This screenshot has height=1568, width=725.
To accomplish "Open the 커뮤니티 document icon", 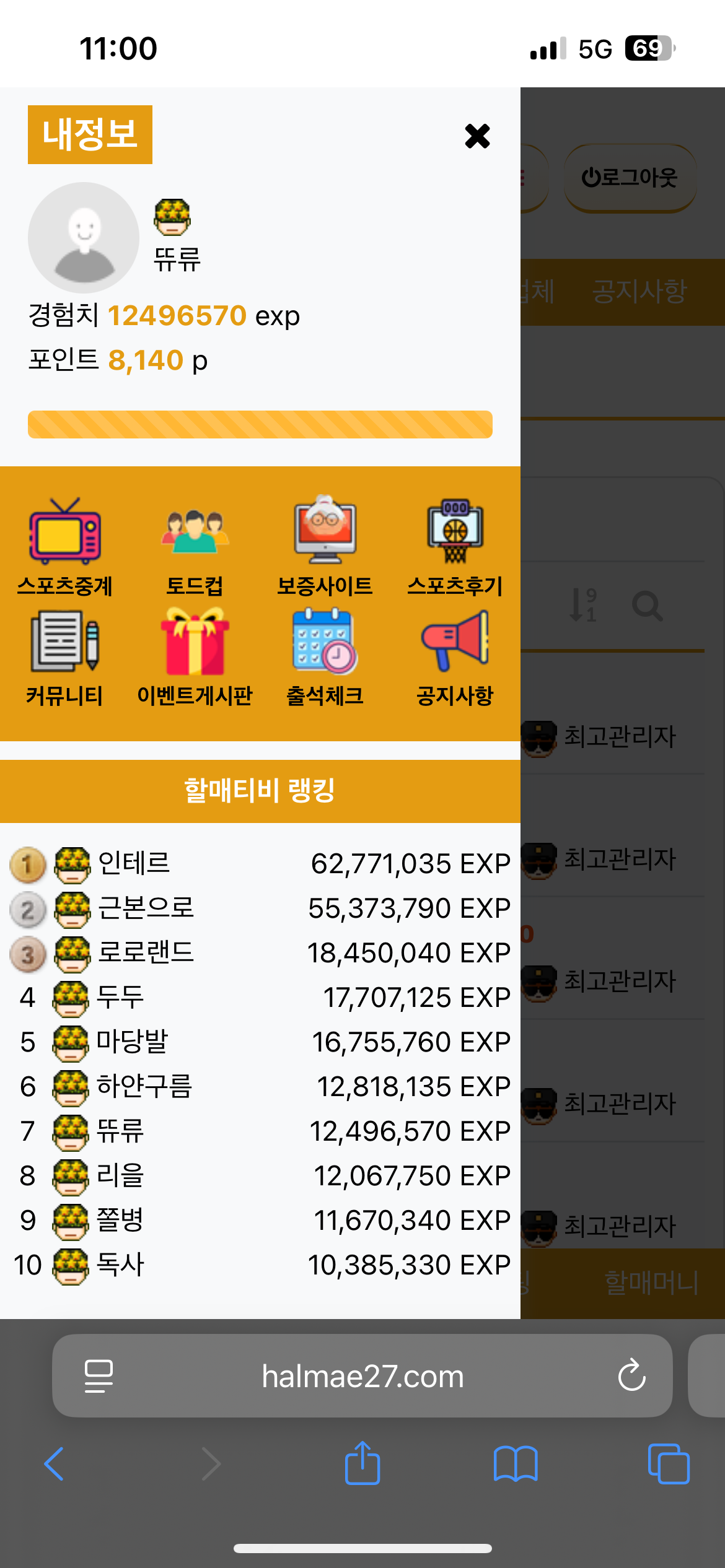I will (64, 640).
